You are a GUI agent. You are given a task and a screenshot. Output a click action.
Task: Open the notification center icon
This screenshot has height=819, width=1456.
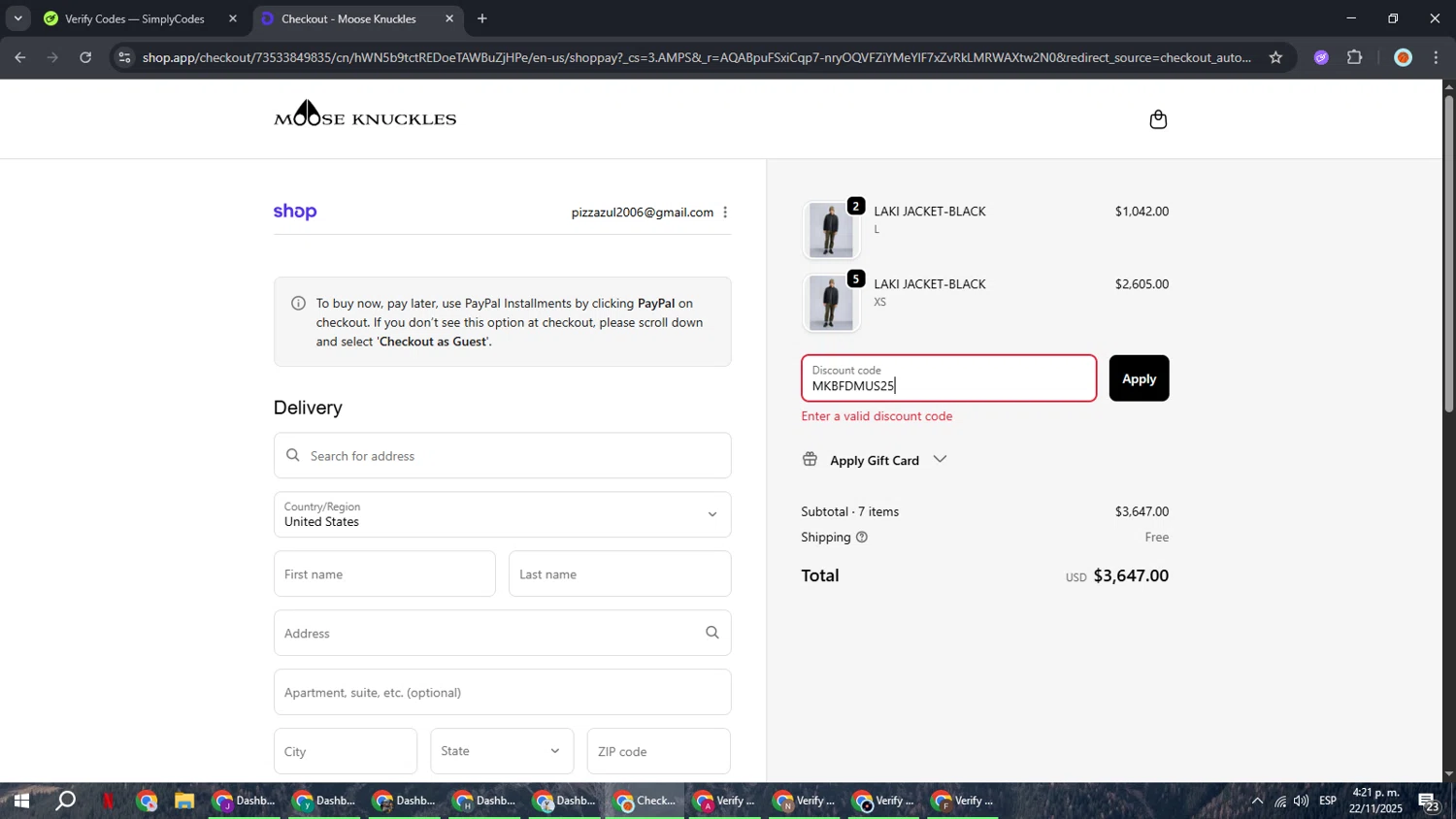[x=1429, y=802]
